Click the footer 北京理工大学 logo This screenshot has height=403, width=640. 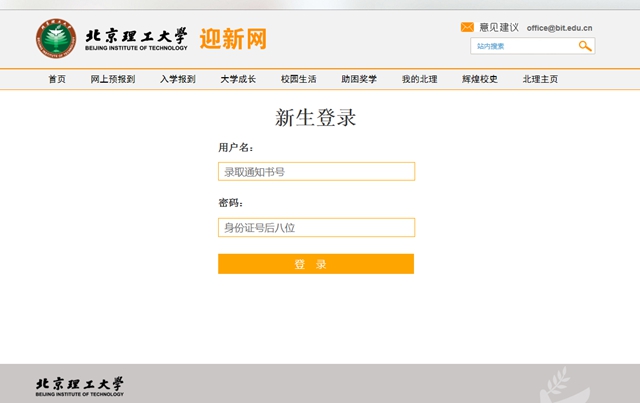point(80,386)
